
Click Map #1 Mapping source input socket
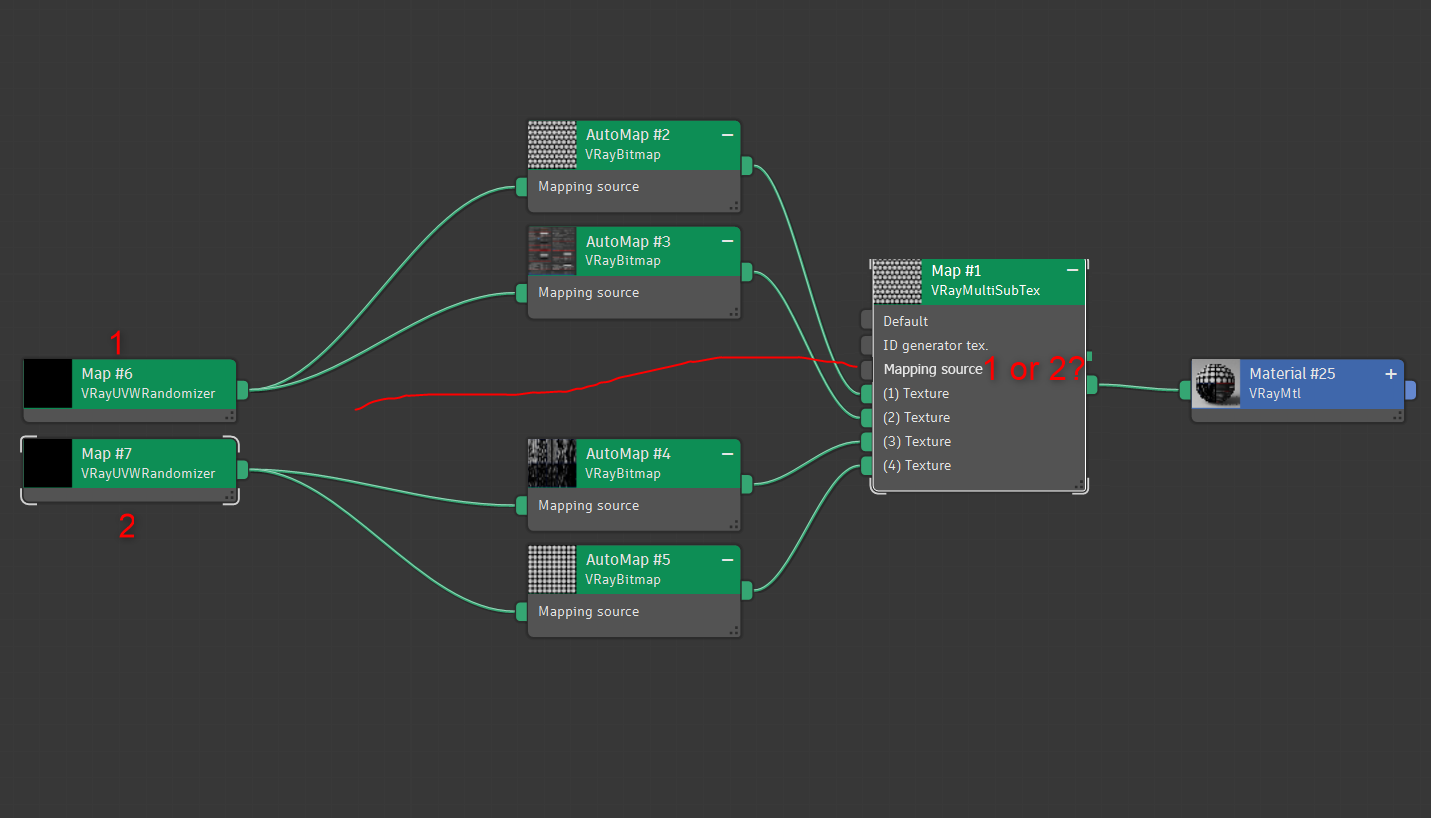866,369
